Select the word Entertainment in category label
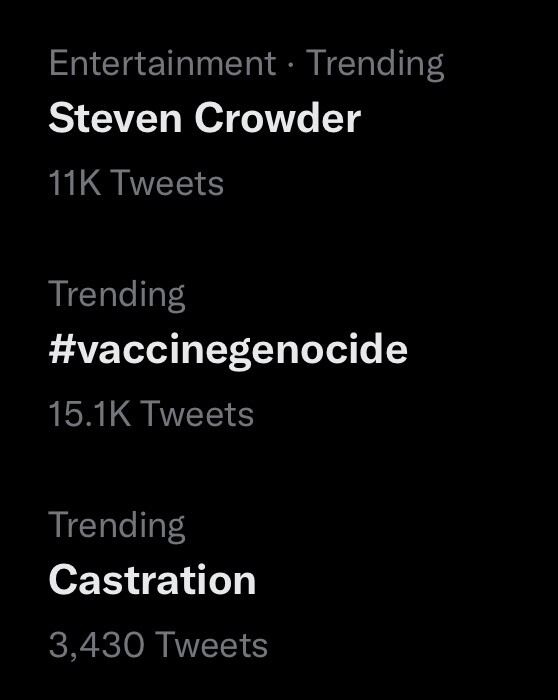558x700 pixels. (x=162, y=63)
